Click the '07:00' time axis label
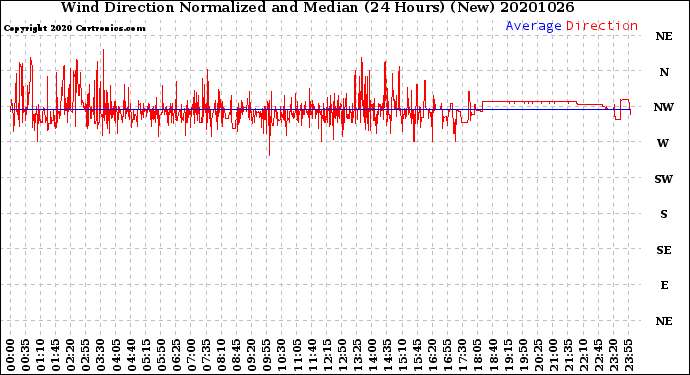The width and height of the screenshot is (690, 375). click(191, 355)
